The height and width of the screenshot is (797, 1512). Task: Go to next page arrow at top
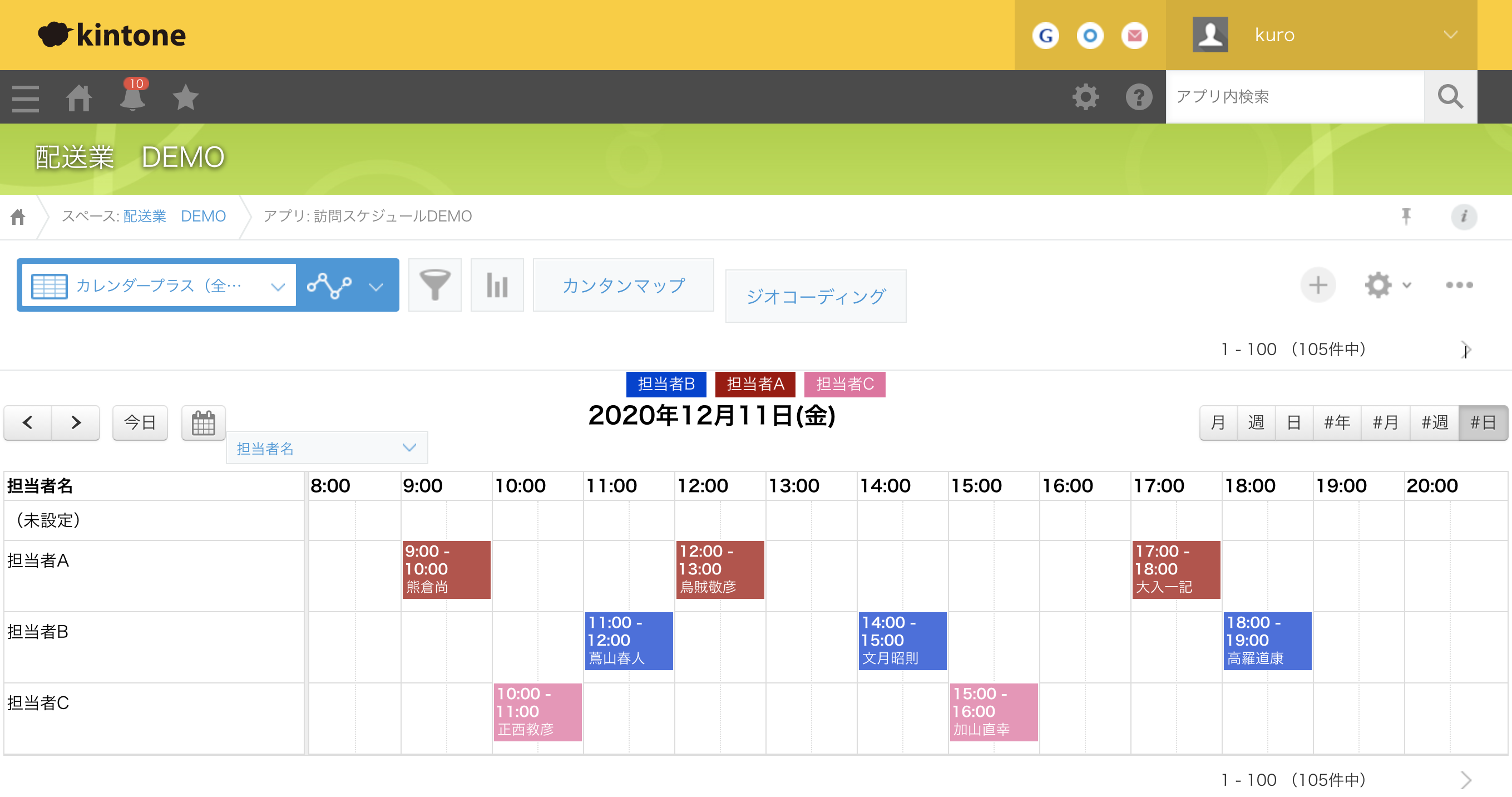pyautogui.click(x=1466, y=350)
